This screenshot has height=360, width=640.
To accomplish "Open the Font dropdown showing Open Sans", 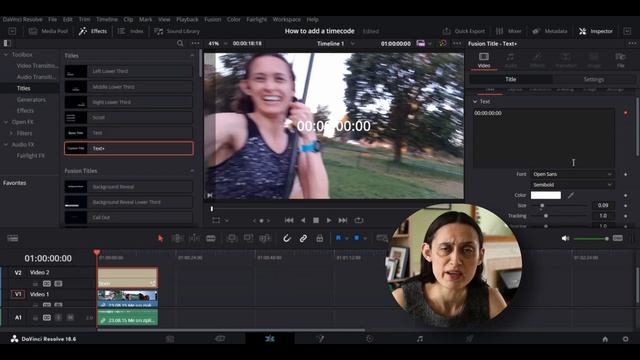I will pos(572,174).
